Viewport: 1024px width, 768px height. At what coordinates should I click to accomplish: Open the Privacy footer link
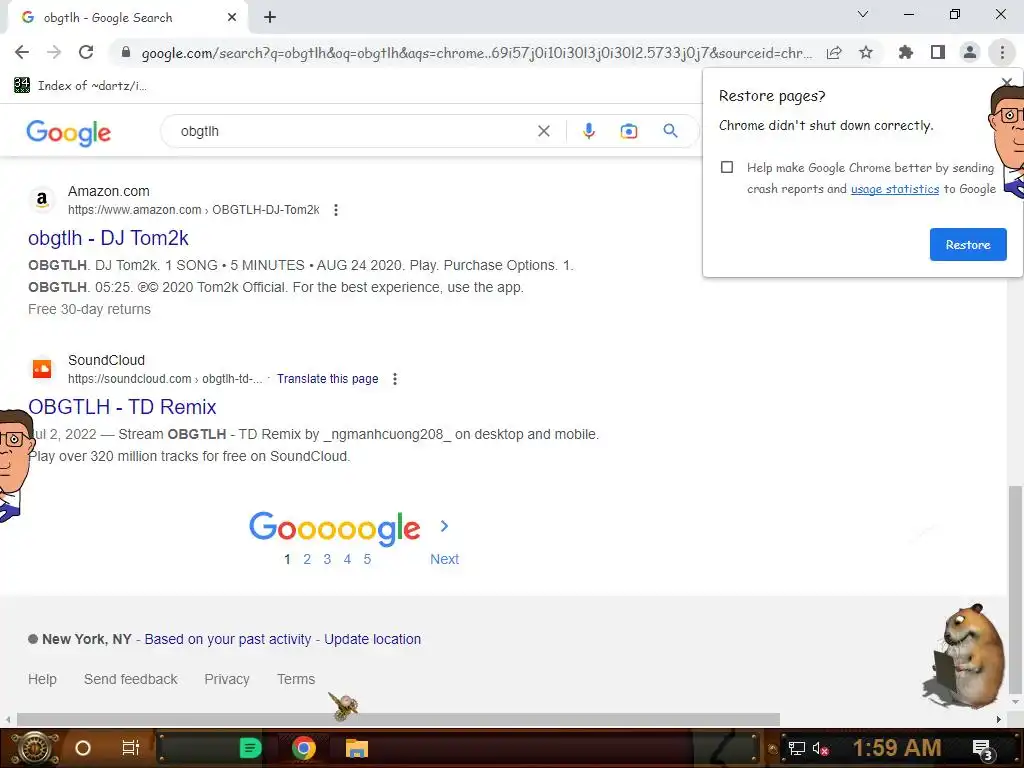[227, 679]
